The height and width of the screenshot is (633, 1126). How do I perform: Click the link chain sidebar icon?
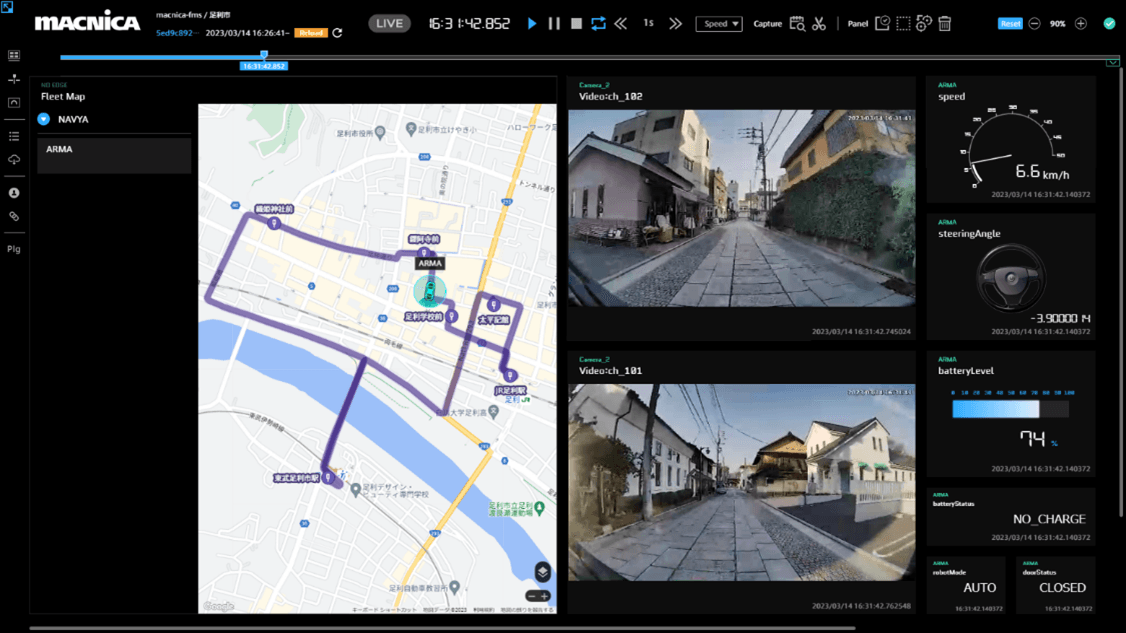pyautogui.click(x=14, y=216)
